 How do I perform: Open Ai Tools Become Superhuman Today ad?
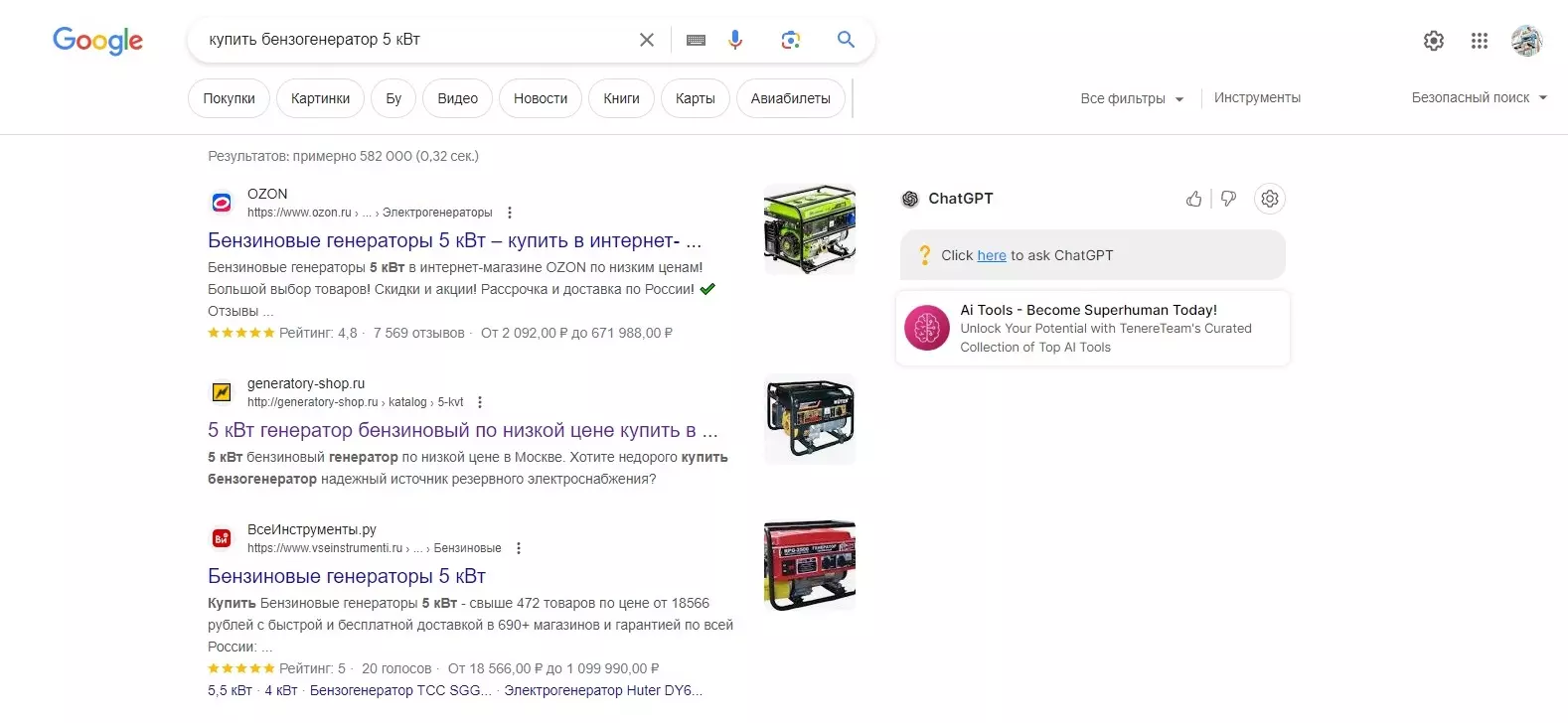point(1093,328)
